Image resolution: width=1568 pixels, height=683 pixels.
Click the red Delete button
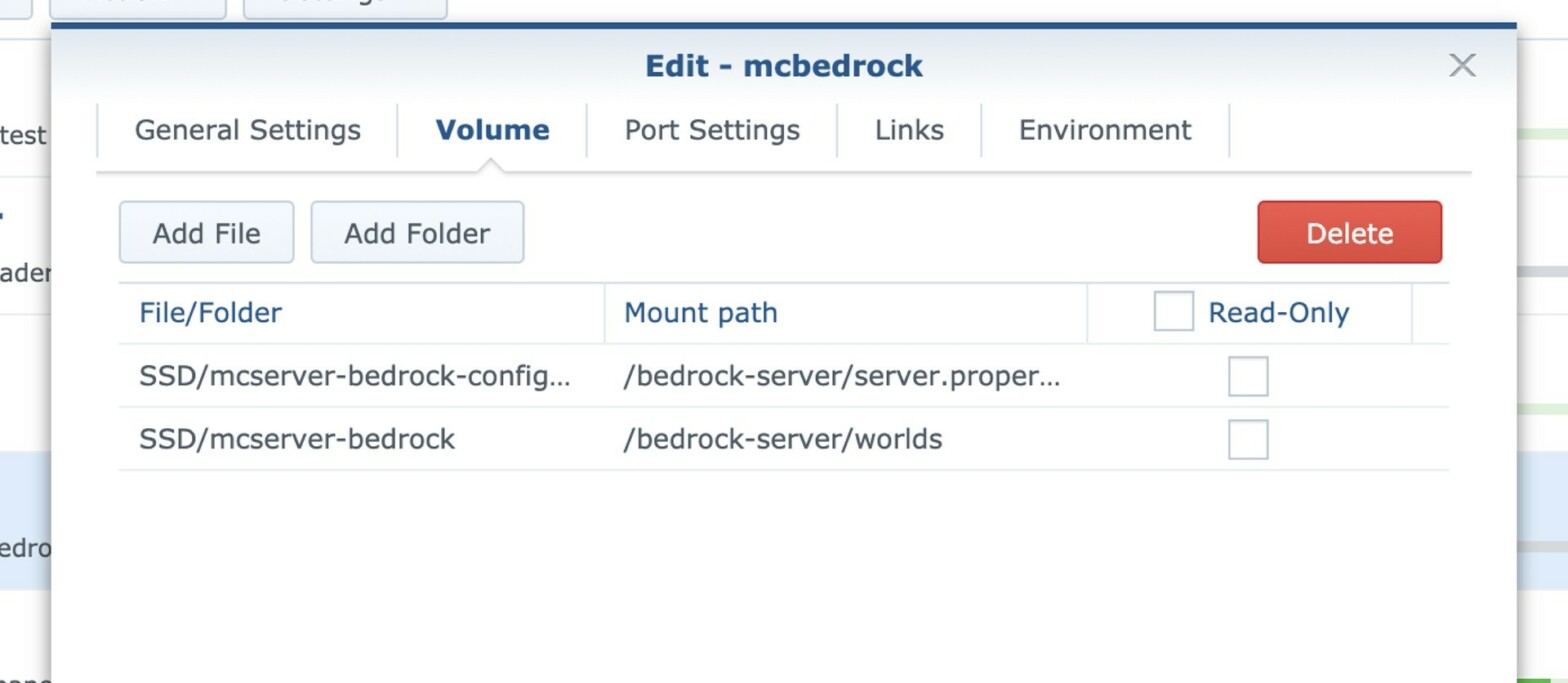click(1350, 233)
